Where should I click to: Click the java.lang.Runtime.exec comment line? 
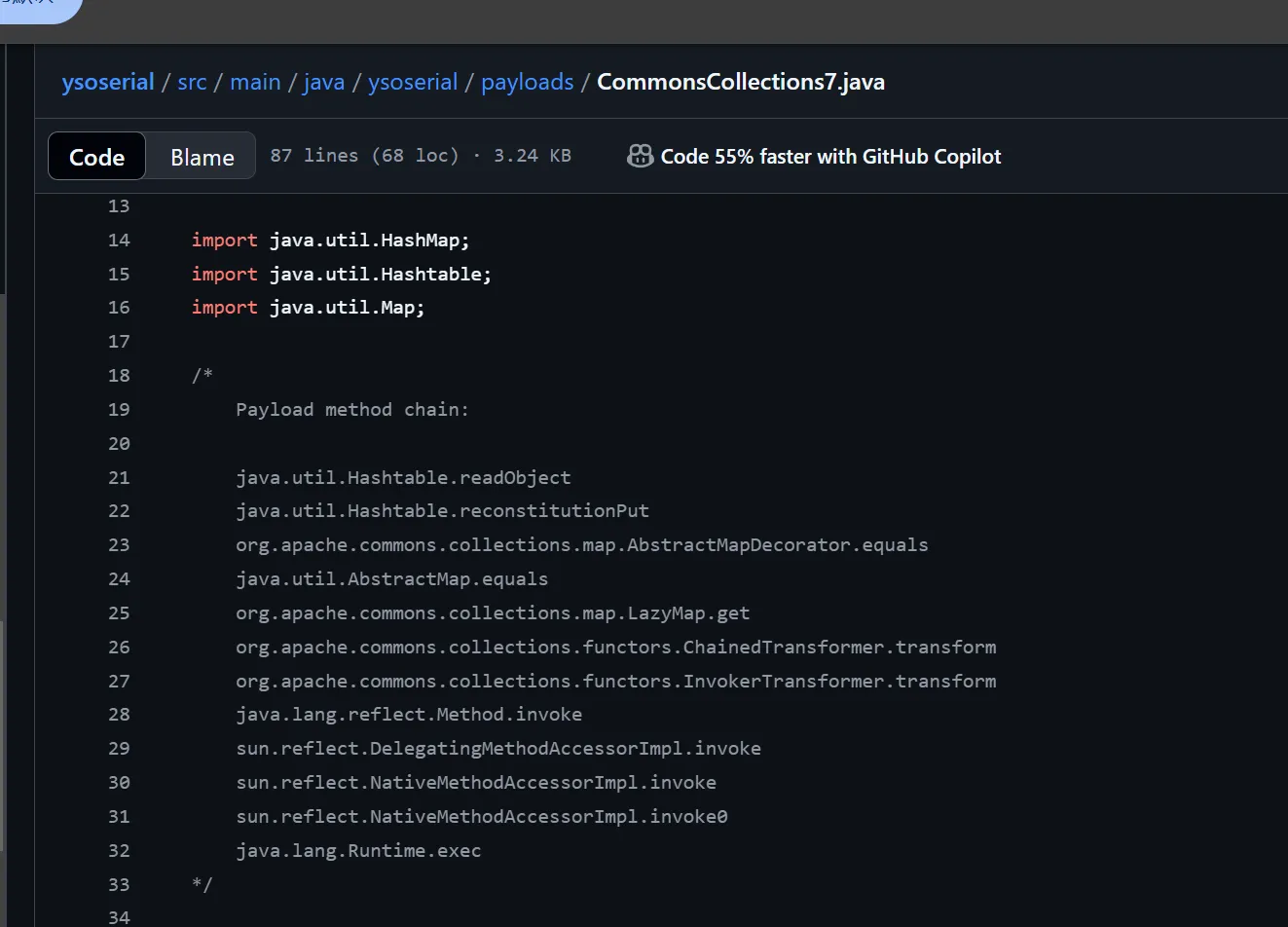point(358,851)
